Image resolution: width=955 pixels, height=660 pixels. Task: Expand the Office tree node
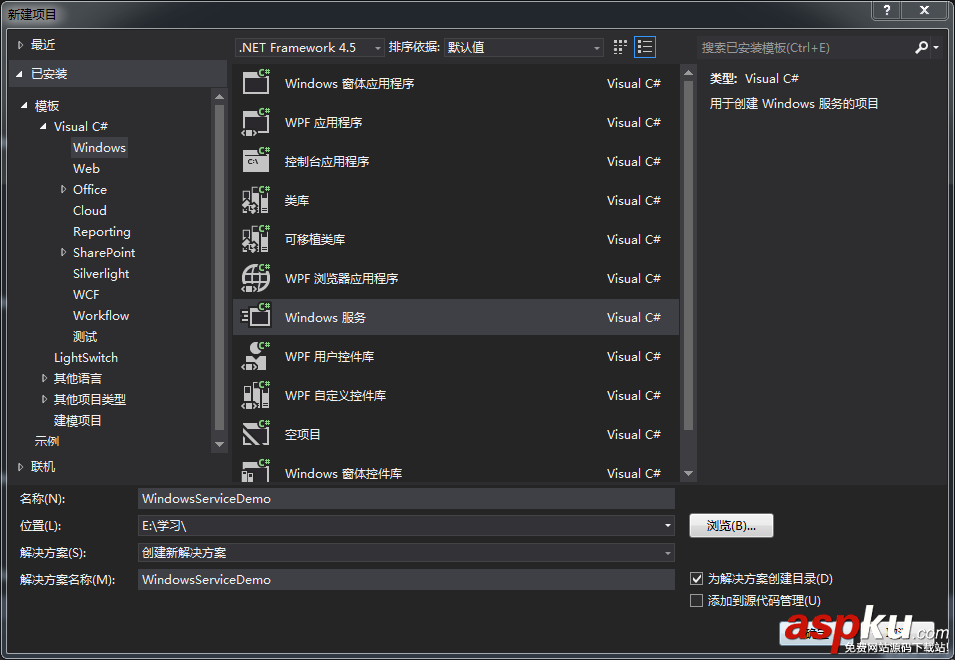pos(63,189)
